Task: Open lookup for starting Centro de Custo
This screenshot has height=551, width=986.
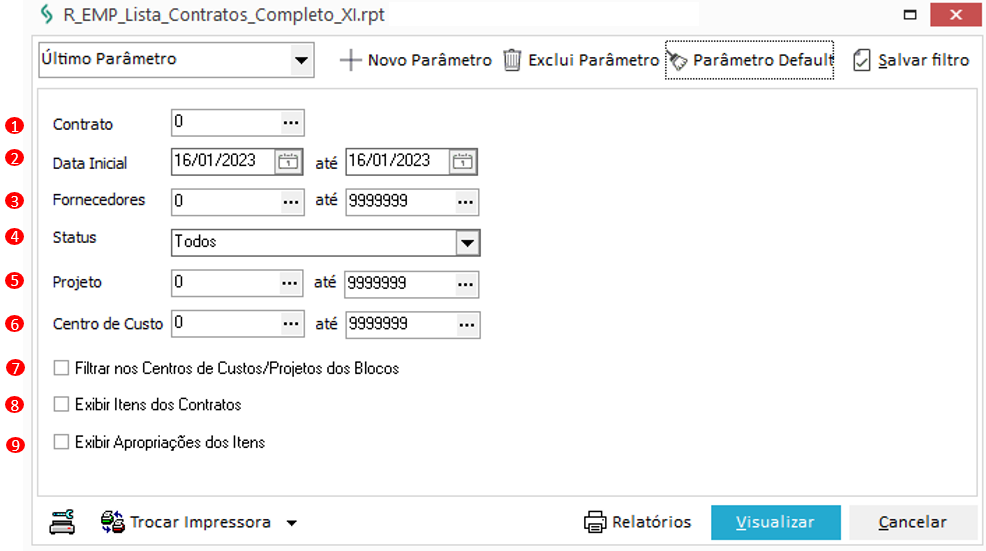Action: (x=291, y=325)
